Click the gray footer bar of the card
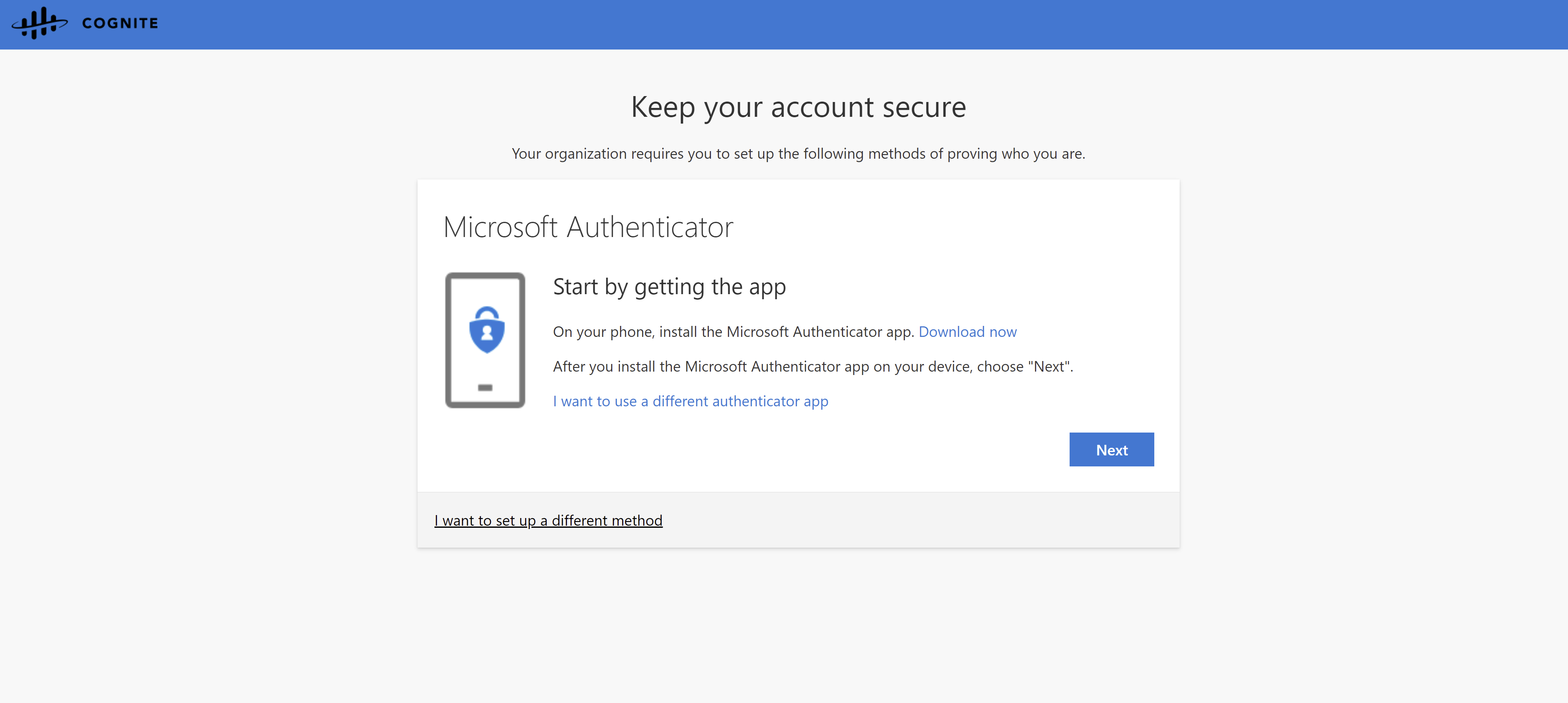 click(x=913, y=521)
